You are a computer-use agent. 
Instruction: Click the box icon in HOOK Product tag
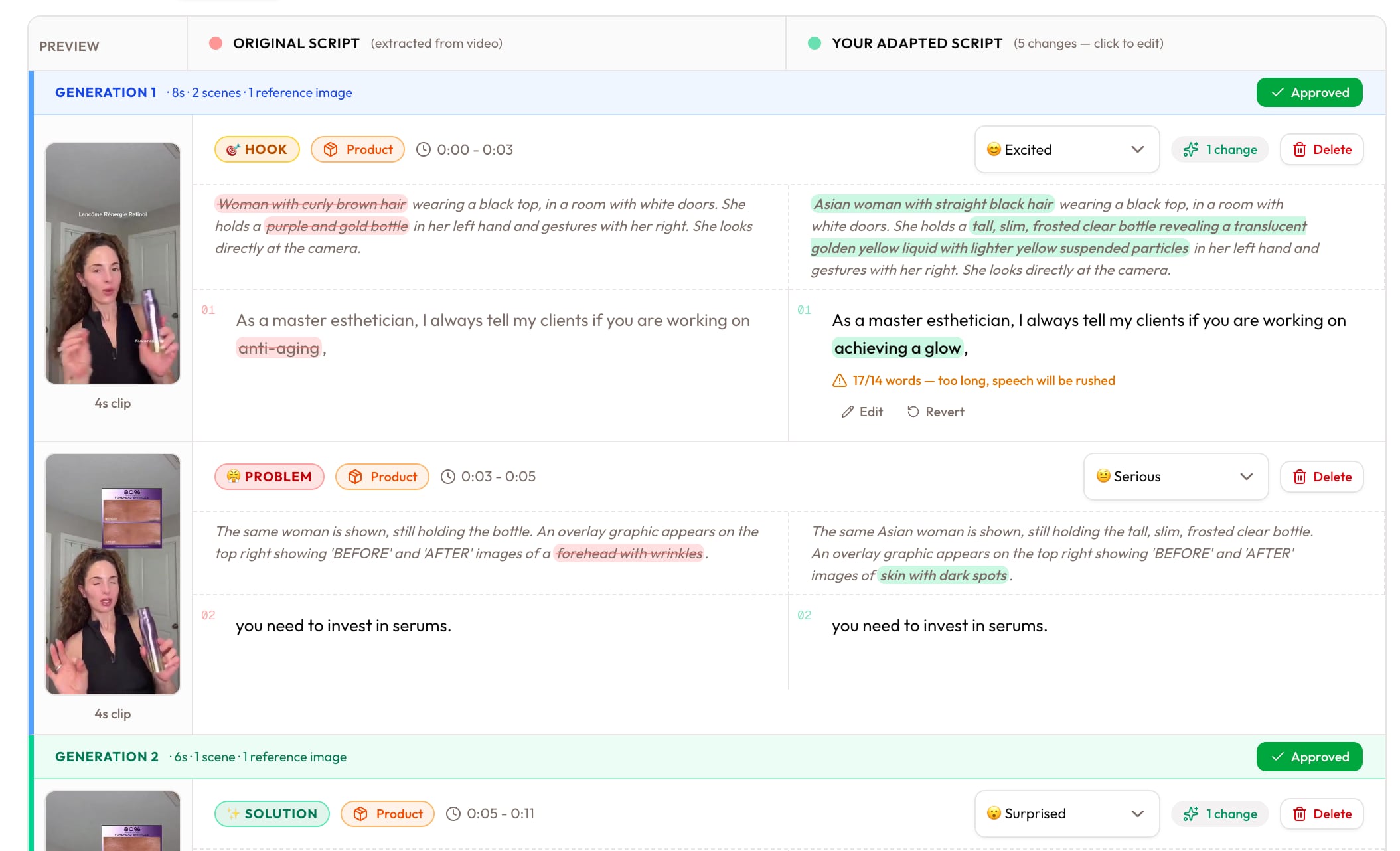tap(331, 149)
